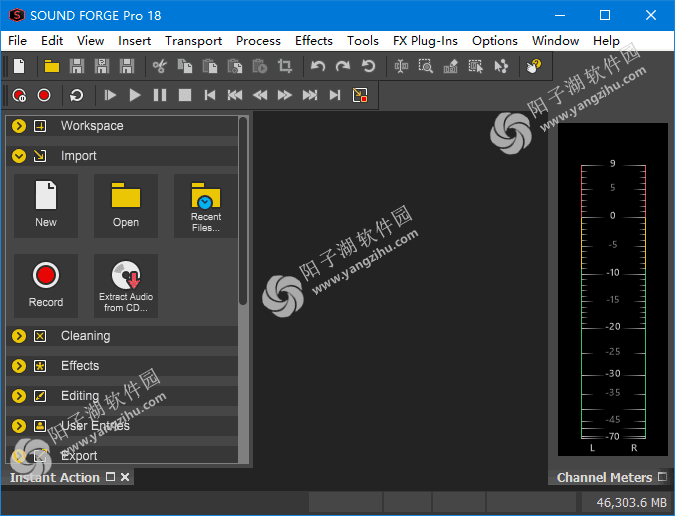The height and width of the screenshot is (516, 675).
Task: Click the yellow arrow icon with red square in transport bar
Action: [360, 95]
